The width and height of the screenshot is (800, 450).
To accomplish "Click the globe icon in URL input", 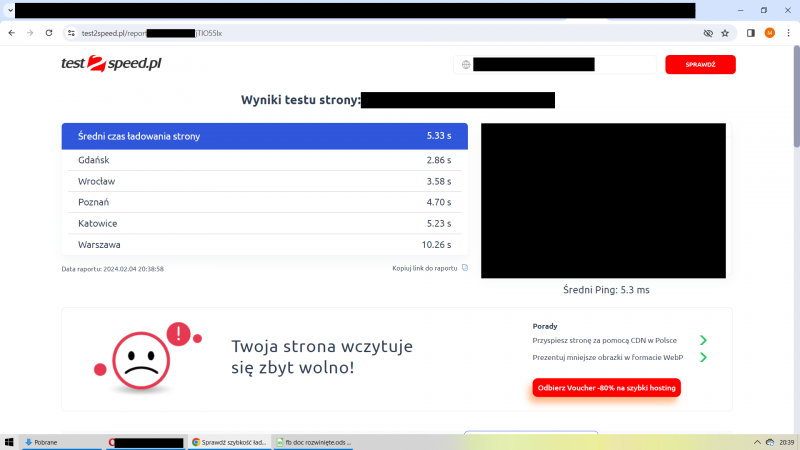I will coord(466,65).
